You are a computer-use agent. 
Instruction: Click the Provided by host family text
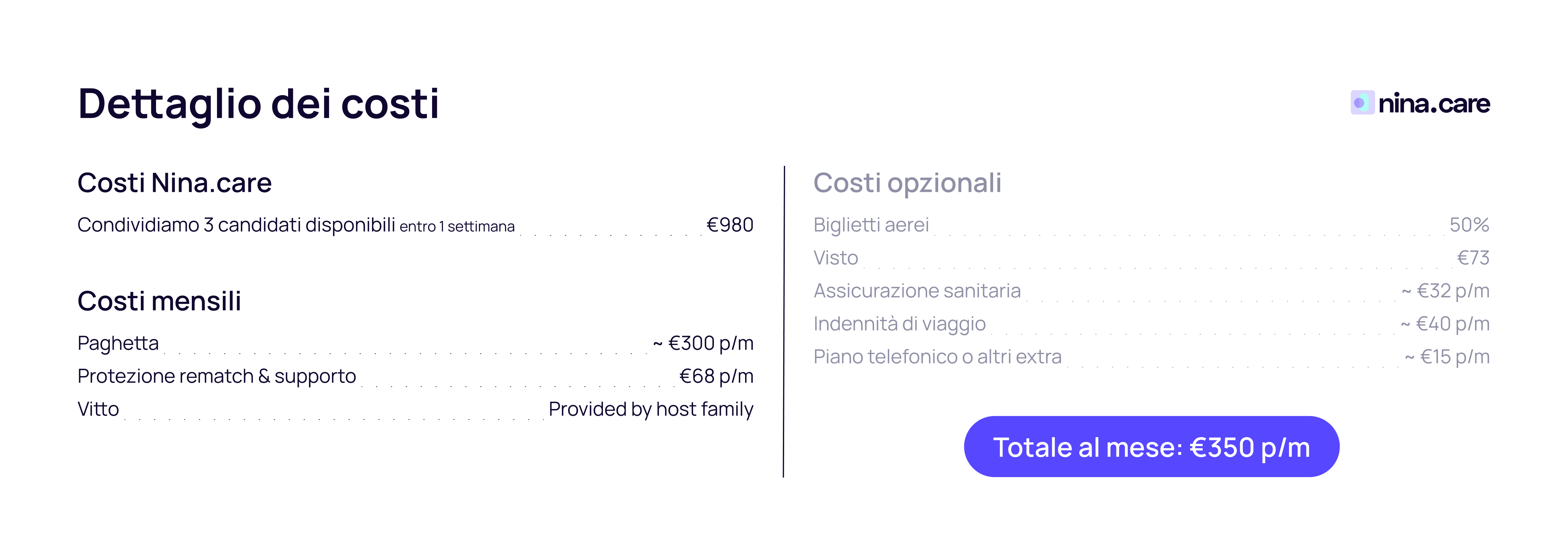pyautogui.click(x=651, y=409)
